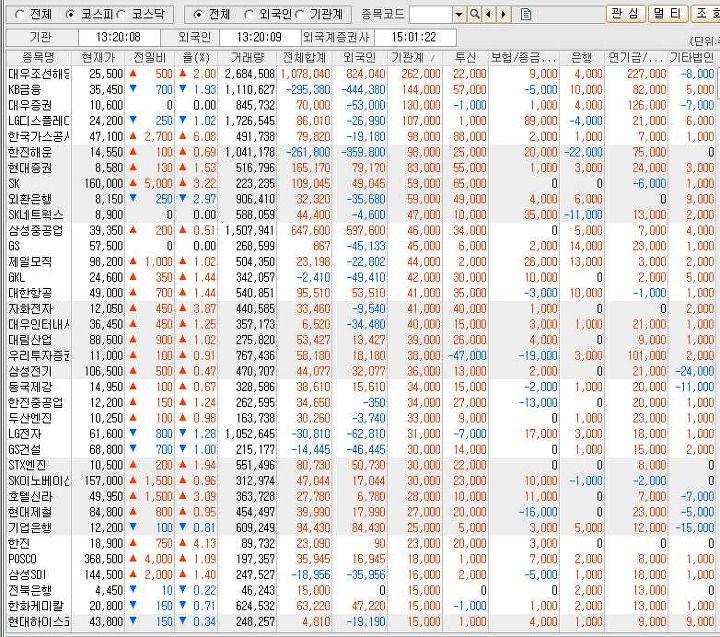
Task: Select the 두산엔진 stock row name
Action: [30, 418]
